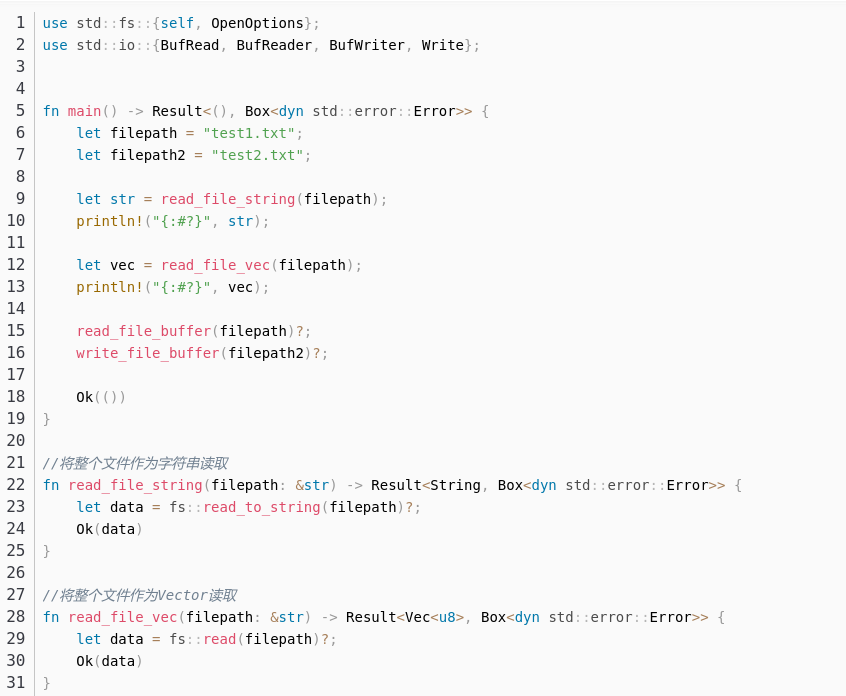846x696 pixels.
Task: Click the closing brace on line 31
Action: 46,683
